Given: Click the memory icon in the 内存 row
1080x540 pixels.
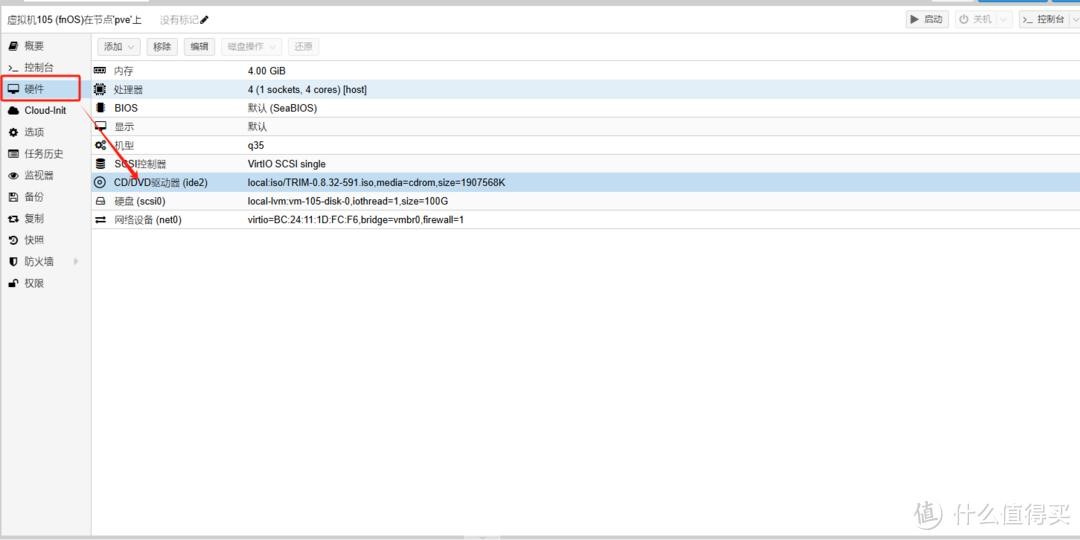Looking at the screenshot, I should point(100,71).
